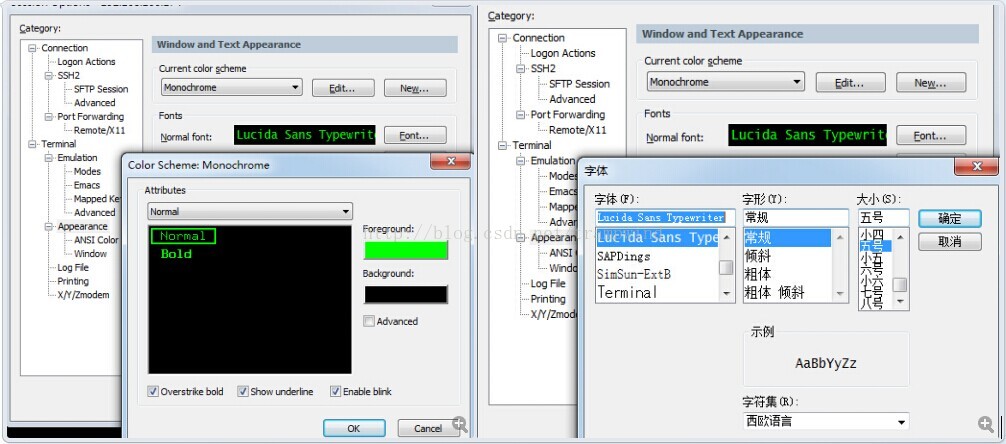Enable the Advanced checkbox in Color Scheme
1006x444 pixels.
coord(369,321)
